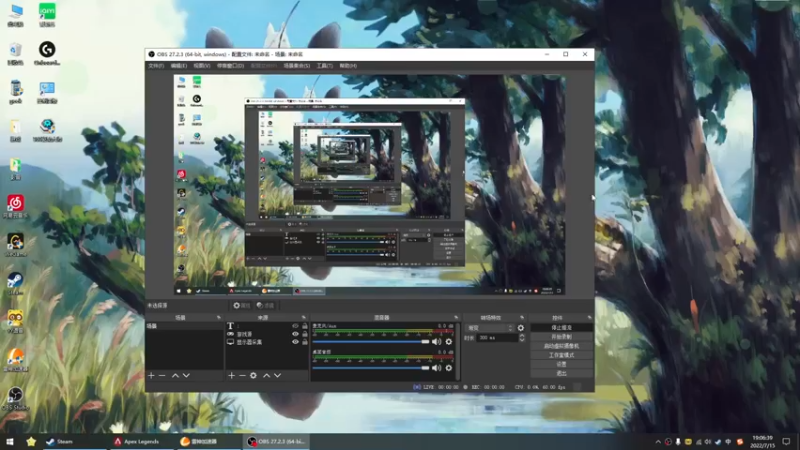Click the Exit button in the Controls panel
The width and height of the screenshot is (800, 450).
point(561,373)
